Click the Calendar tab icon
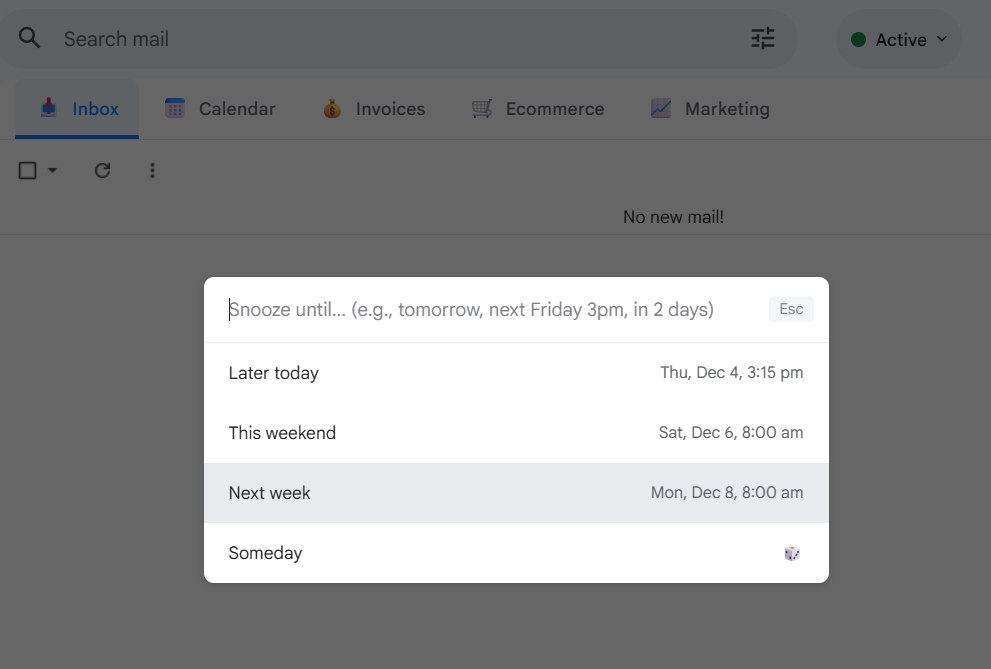This screenshot has width=991, height=669. pyautogui.click(x=177, y=107)
